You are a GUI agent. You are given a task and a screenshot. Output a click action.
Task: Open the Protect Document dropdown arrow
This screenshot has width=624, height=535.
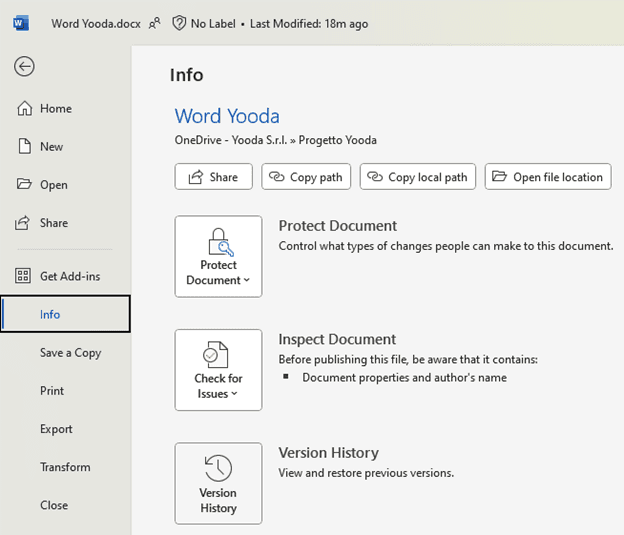click(x=247, y=280)
